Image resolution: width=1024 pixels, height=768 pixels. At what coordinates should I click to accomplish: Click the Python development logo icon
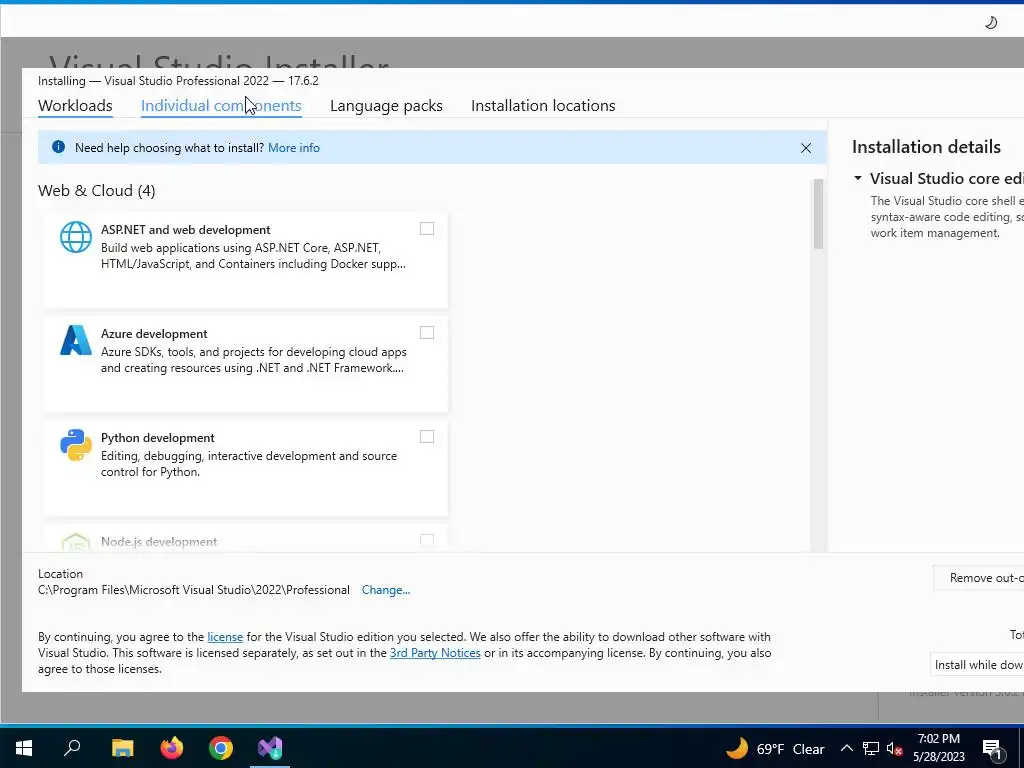pos(76,445)
